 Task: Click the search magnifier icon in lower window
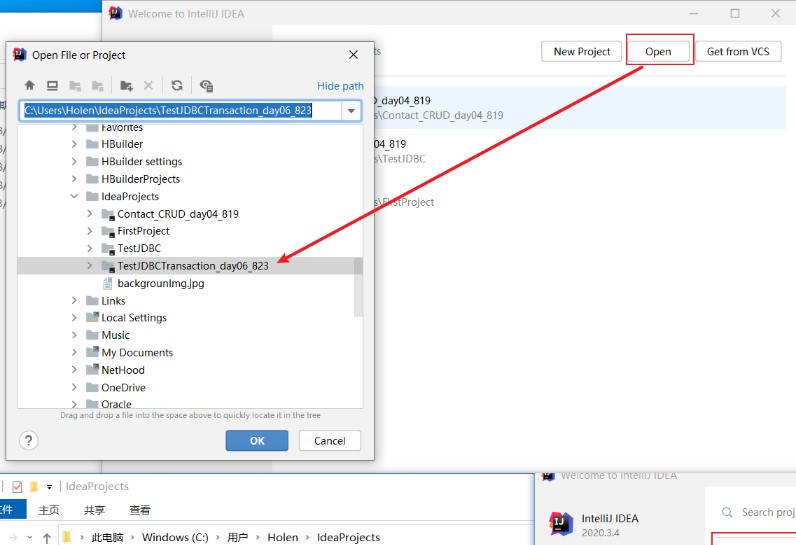[x=727, y=512]
